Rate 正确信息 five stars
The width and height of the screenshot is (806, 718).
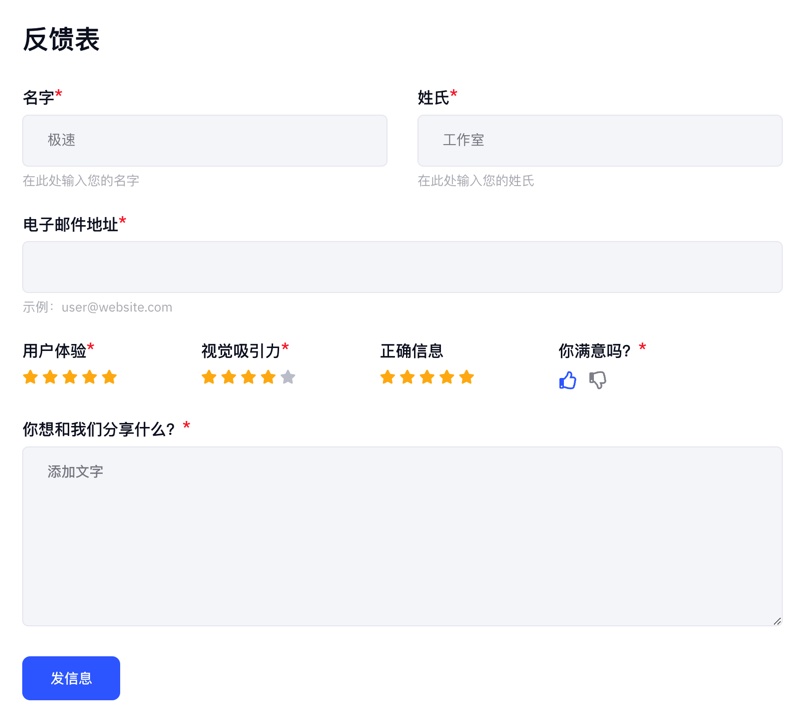point(467,377)
